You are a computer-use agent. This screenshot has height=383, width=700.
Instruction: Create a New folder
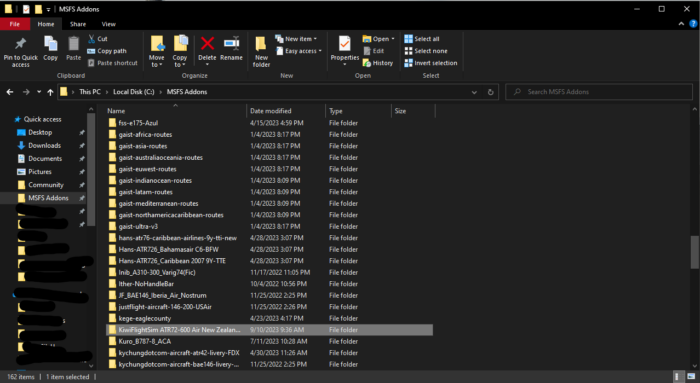261,51
